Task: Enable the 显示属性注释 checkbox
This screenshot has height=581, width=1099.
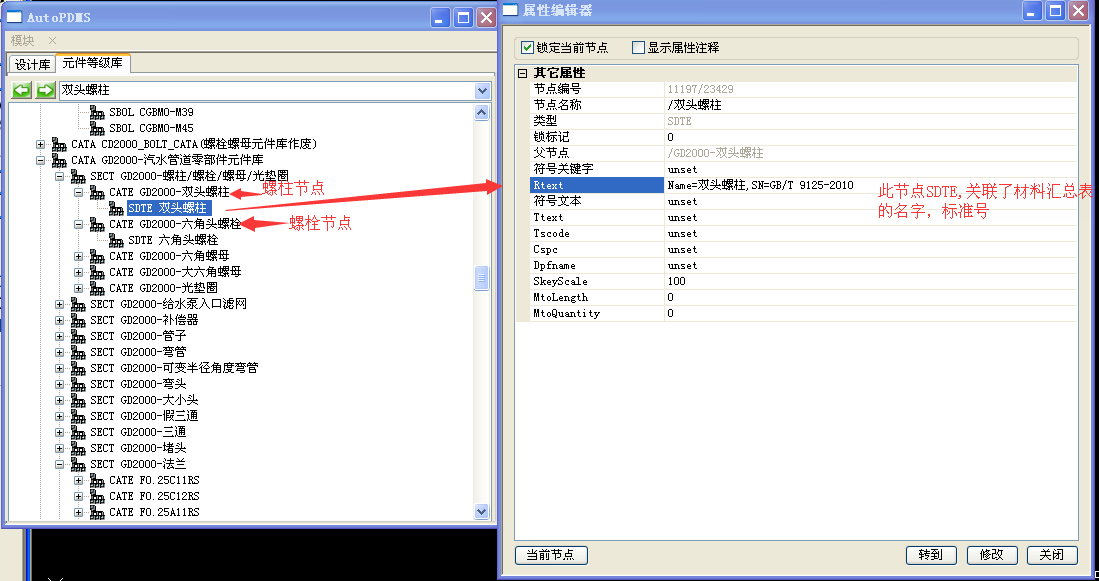Action: coord(639,47)
